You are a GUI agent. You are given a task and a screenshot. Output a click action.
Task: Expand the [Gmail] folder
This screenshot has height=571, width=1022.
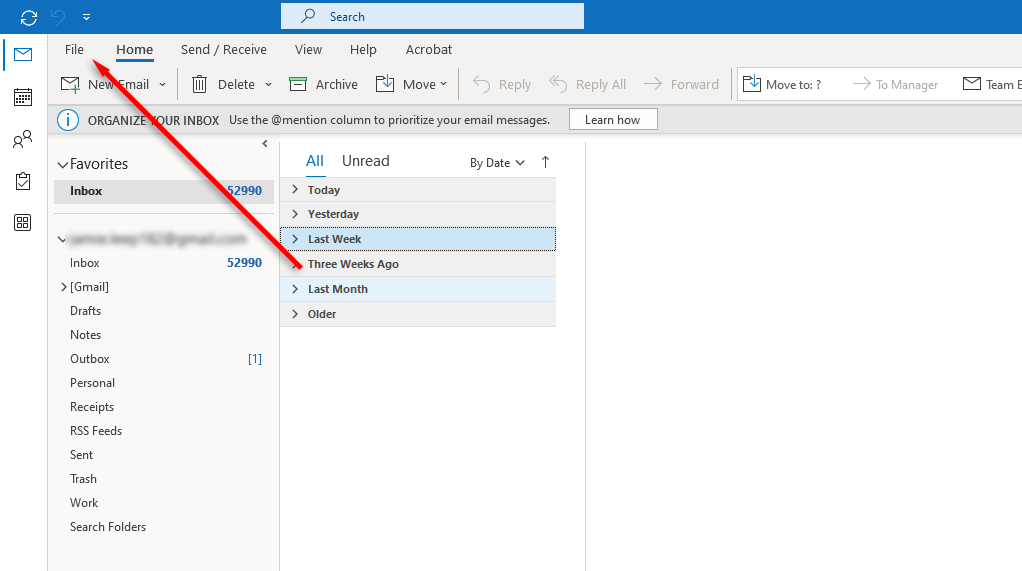coord(64,287)
